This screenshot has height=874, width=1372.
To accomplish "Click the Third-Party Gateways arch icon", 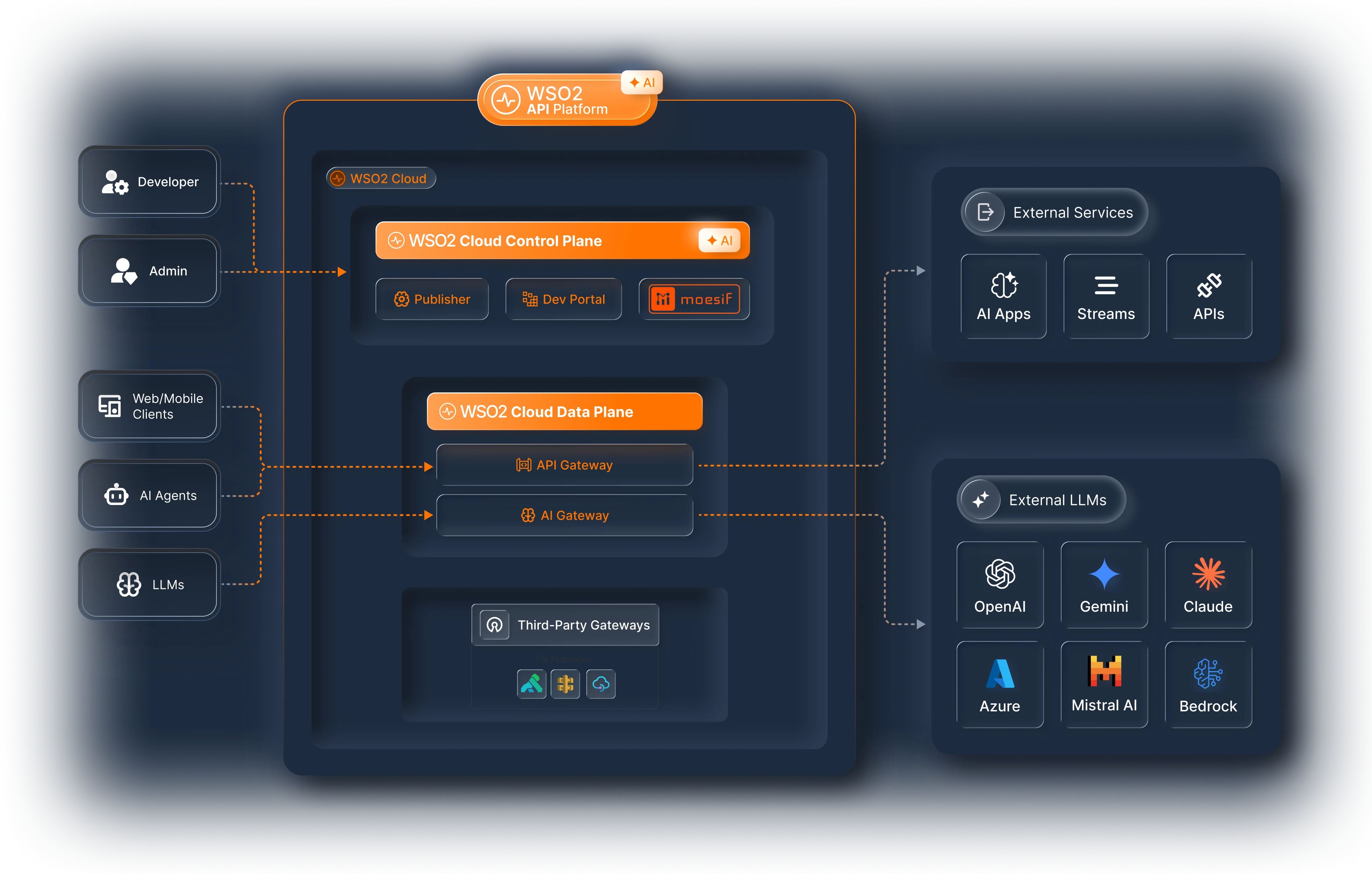I will [x=494, y=625].
